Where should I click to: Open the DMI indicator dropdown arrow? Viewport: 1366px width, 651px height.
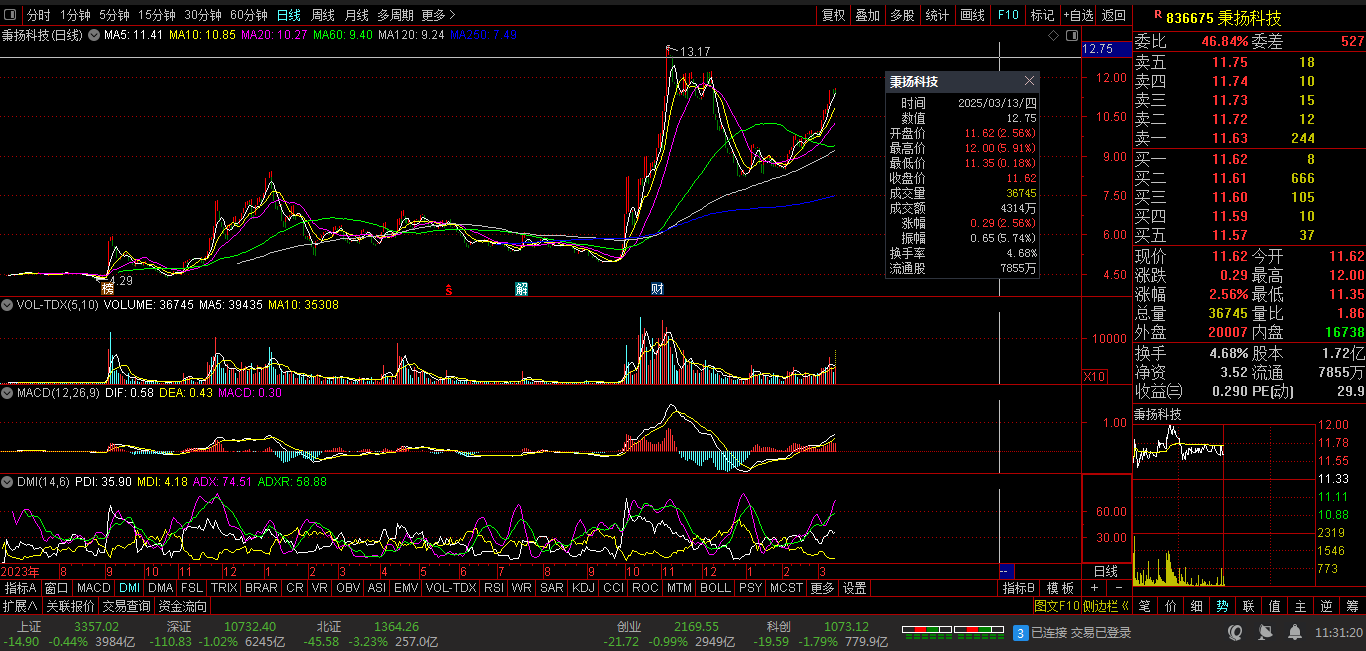click(7, 481)
